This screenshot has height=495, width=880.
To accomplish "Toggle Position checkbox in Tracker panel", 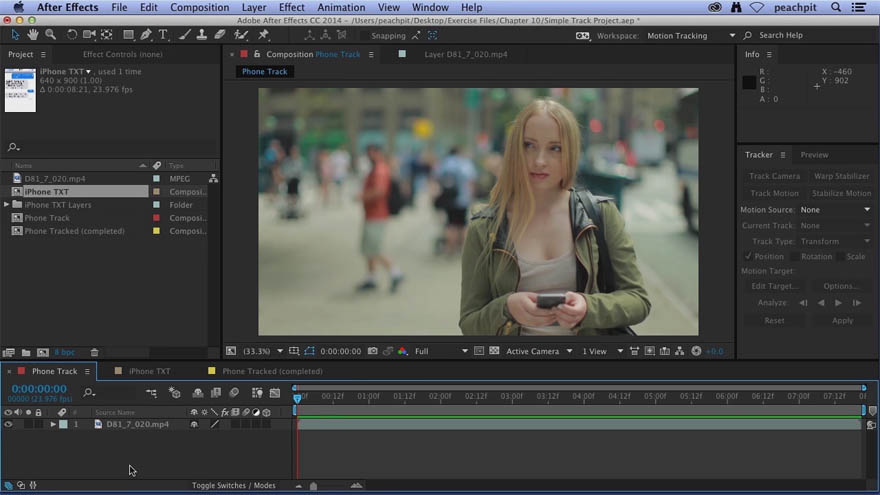I will pos(748,256).
